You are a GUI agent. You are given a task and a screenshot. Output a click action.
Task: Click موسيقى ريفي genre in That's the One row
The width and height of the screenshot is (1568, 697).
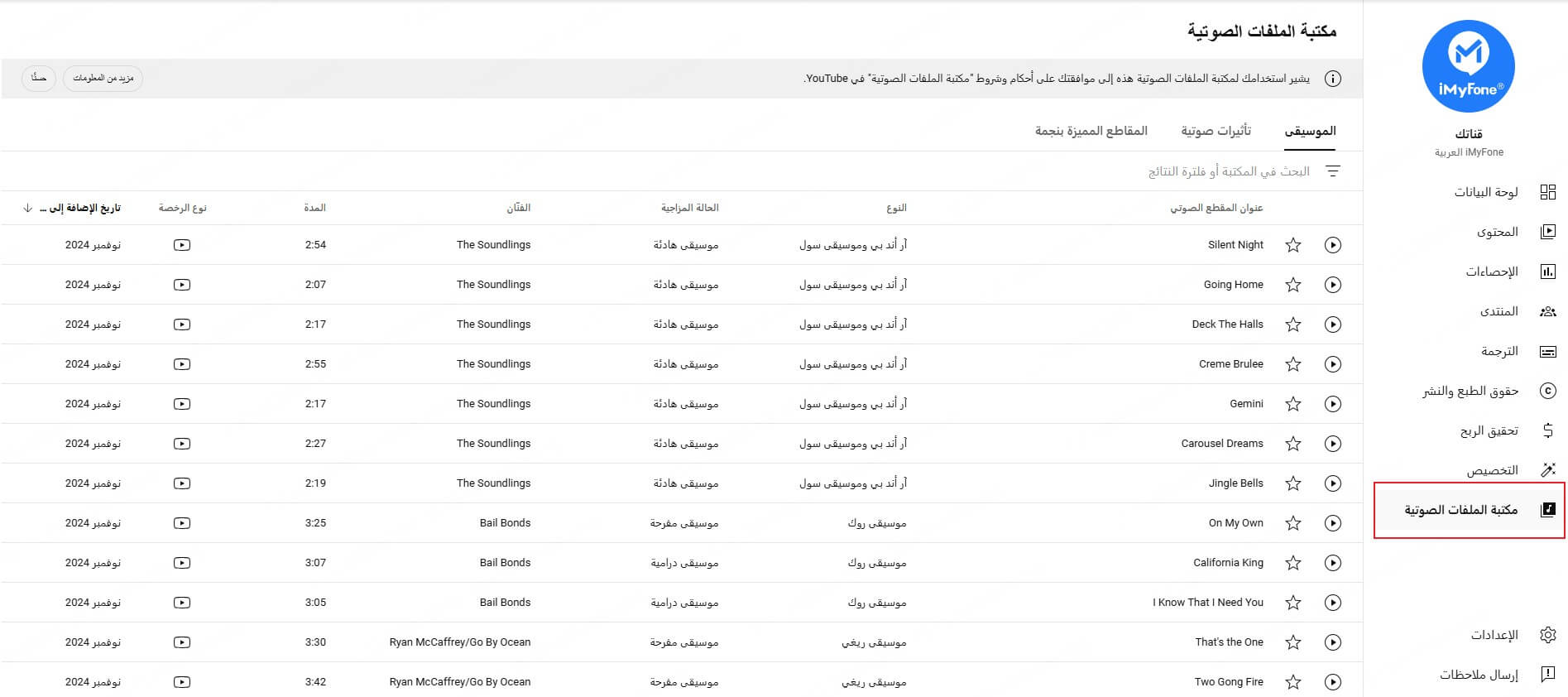[874, 642]
